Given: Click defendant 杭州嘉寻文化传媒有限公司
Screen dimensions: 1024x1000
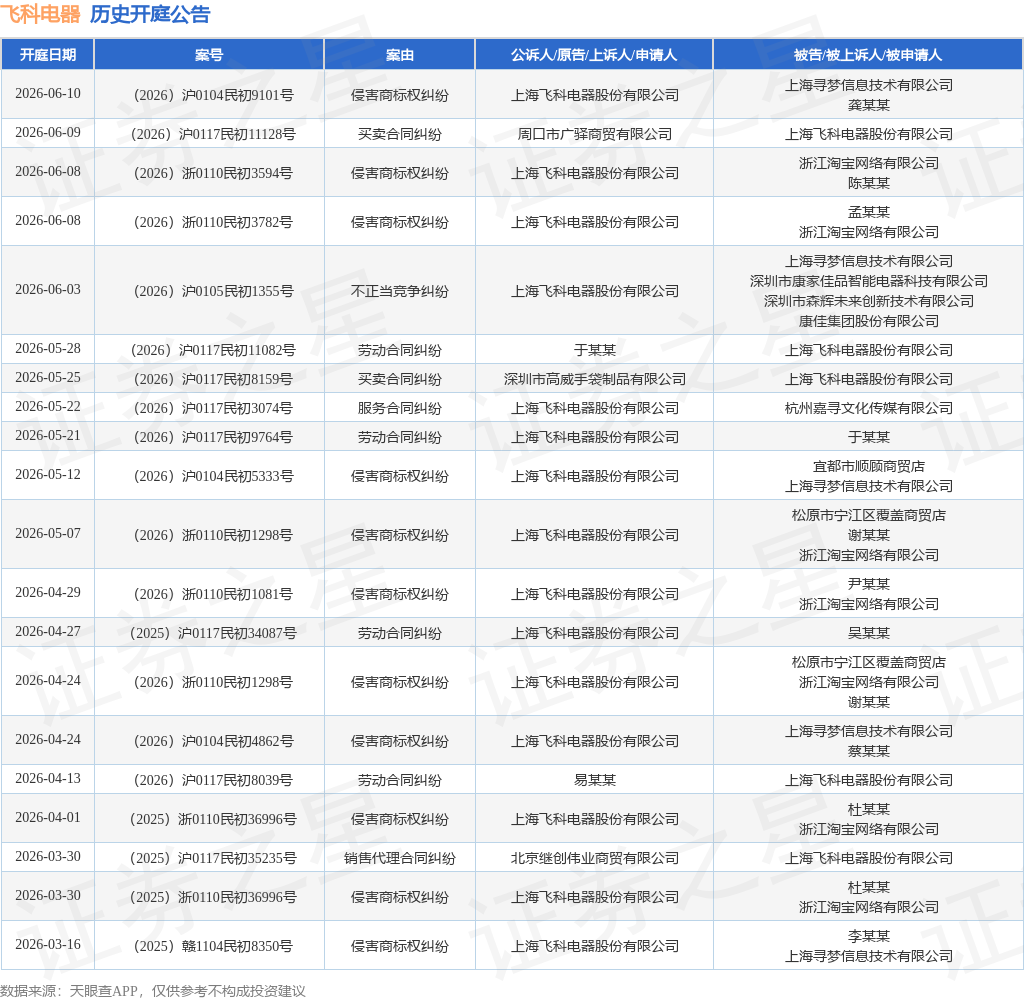Looking at the screenshot, I should coord(869,409).
